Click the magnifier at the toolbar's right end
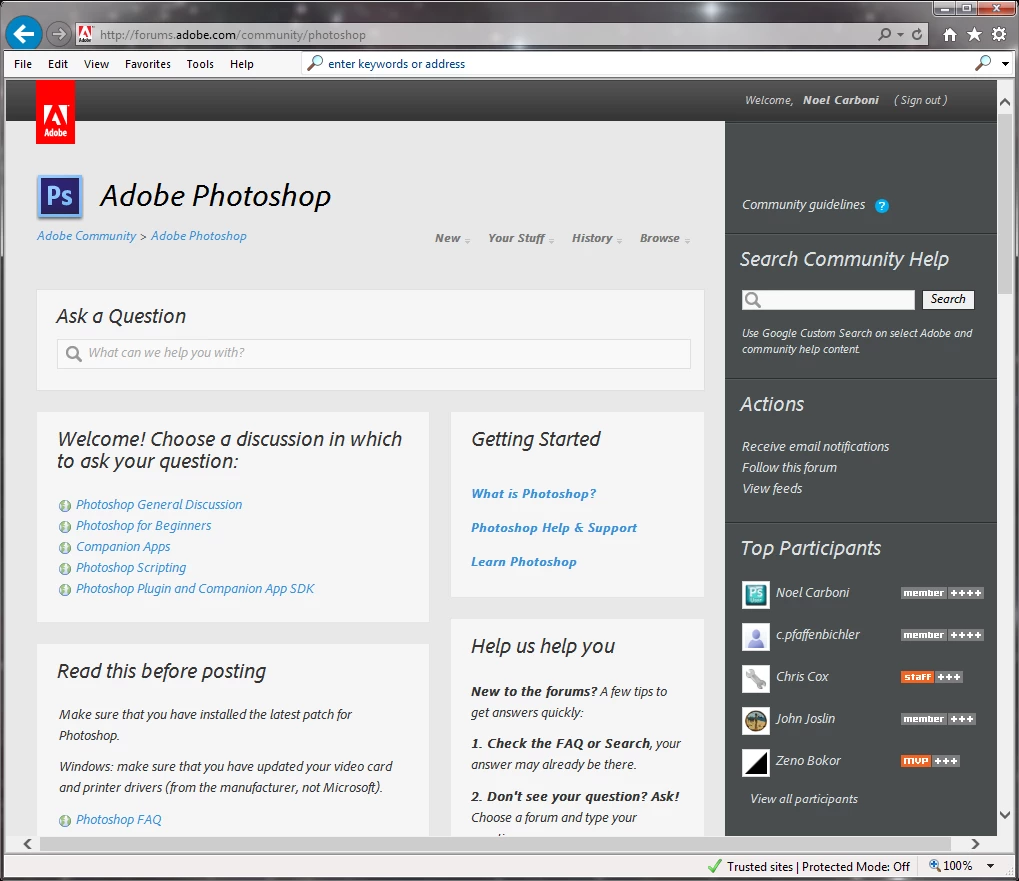1019x881 pixels. coord(983,63)
